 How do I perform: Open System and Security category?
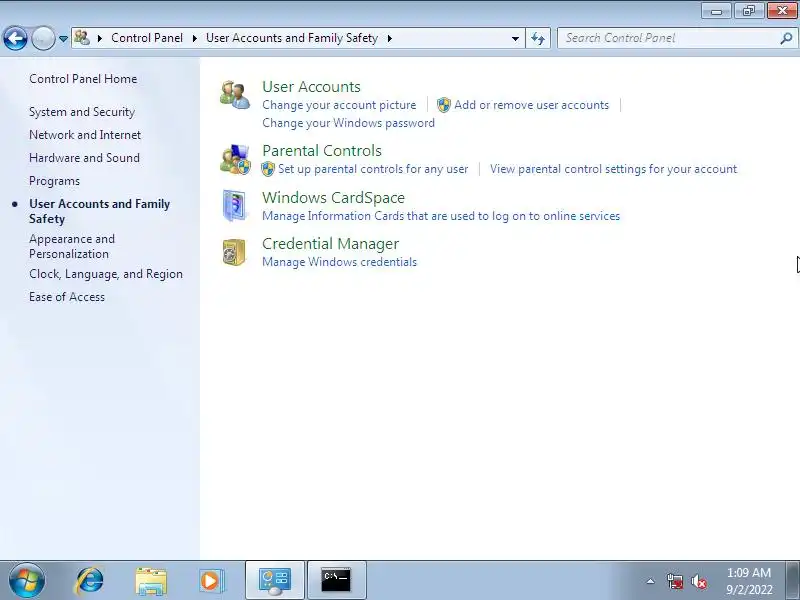(82, 112)
